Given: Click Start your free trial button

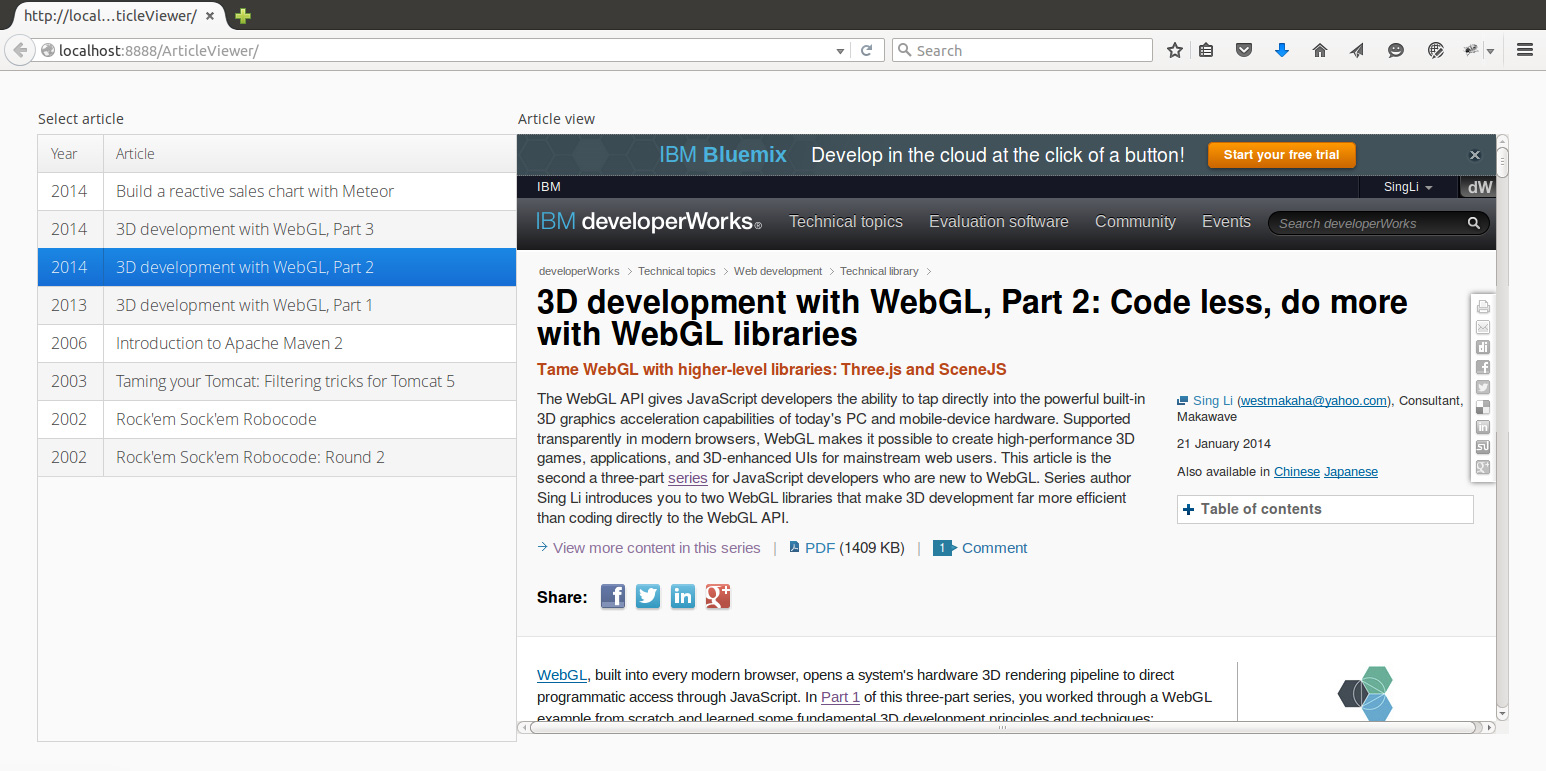Looking at the screenshot, I should [x=1282, y=155].
